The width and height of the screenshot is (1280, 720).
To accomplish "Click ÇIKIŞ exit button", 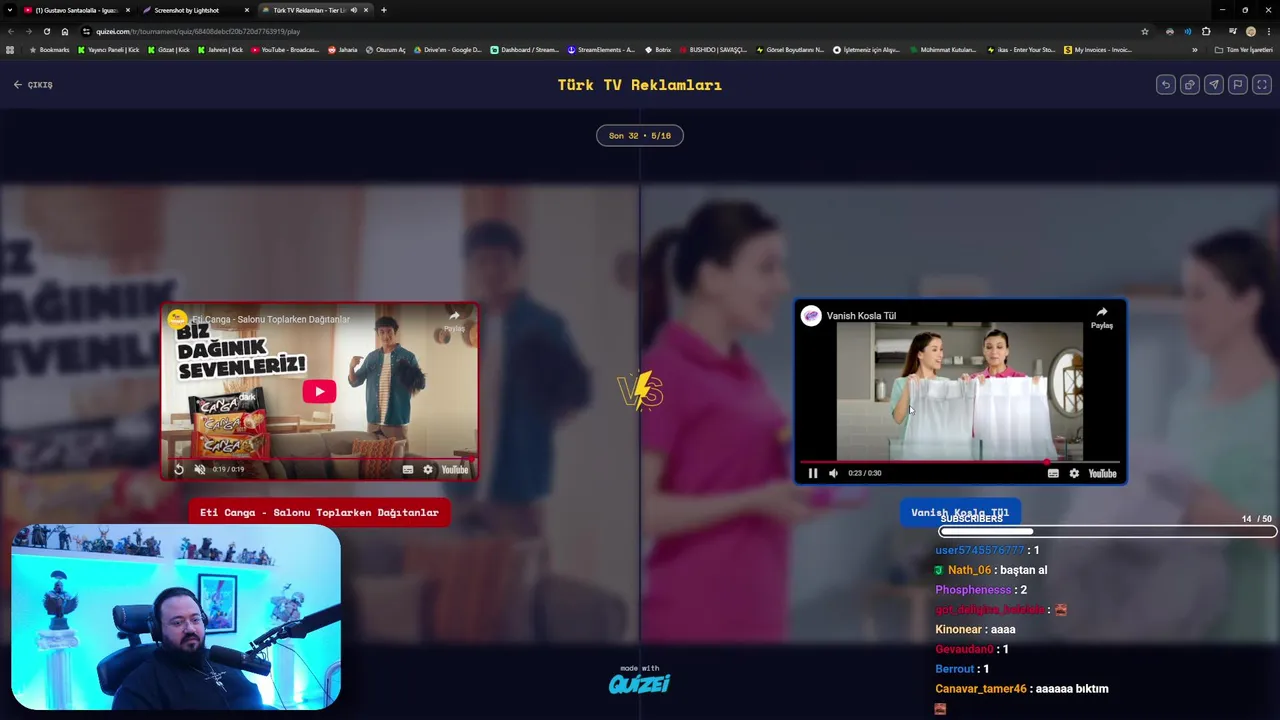I will click(x=33, y=85).
